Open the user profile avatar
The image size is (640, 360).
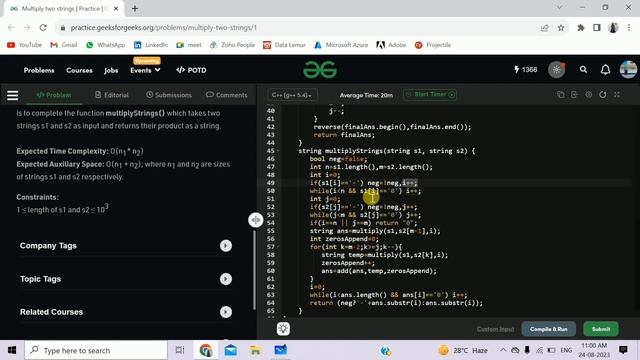pos(628,69)
